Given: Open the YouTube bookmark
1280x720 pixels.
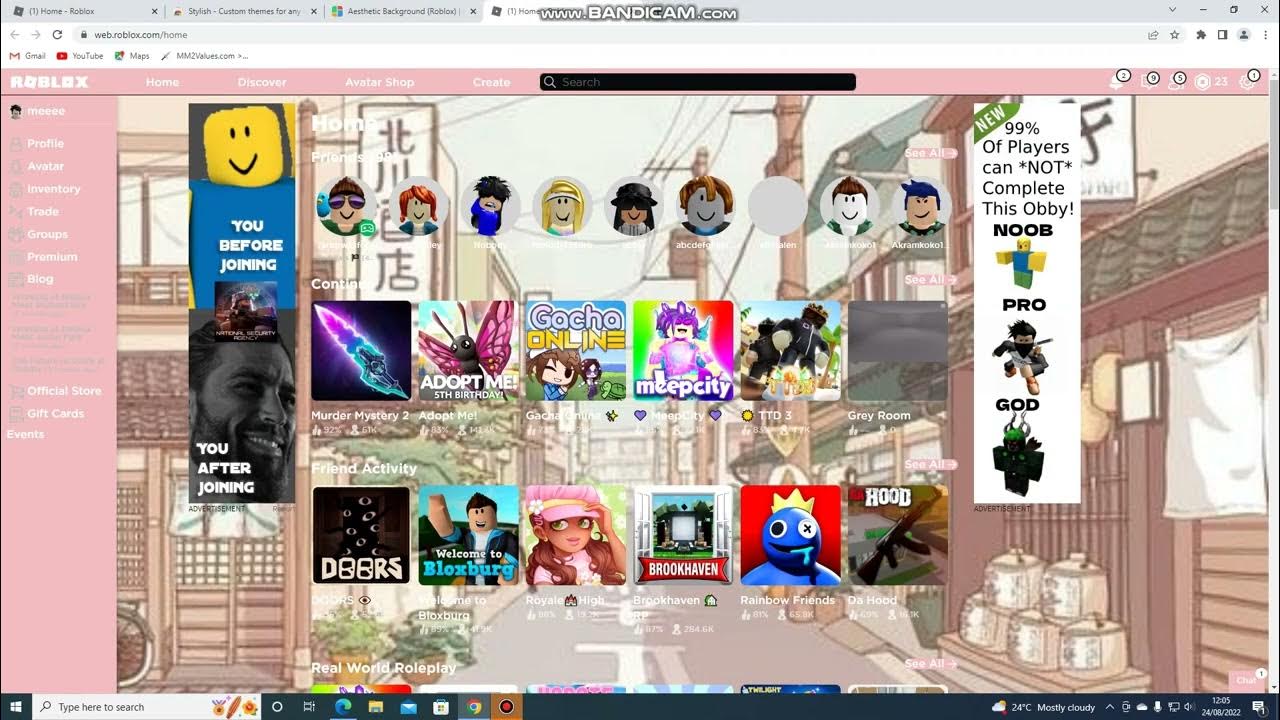Looking at the screenshot, I should coord(80,56).
